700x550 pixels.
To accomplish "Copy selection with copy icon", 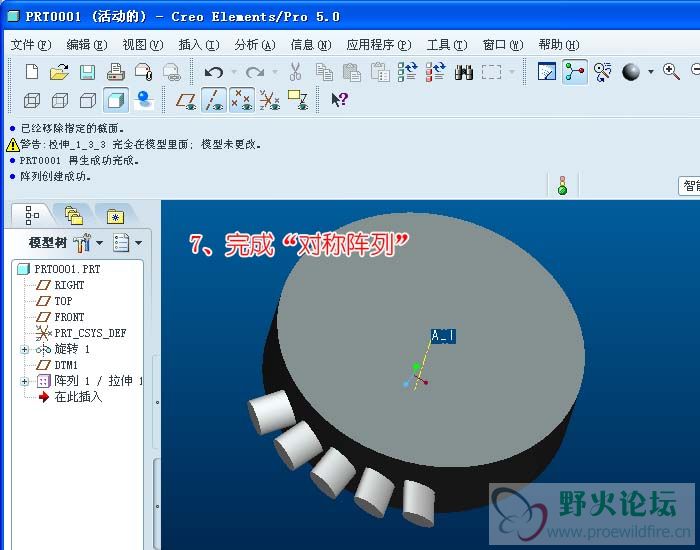I will pos(324,72).
